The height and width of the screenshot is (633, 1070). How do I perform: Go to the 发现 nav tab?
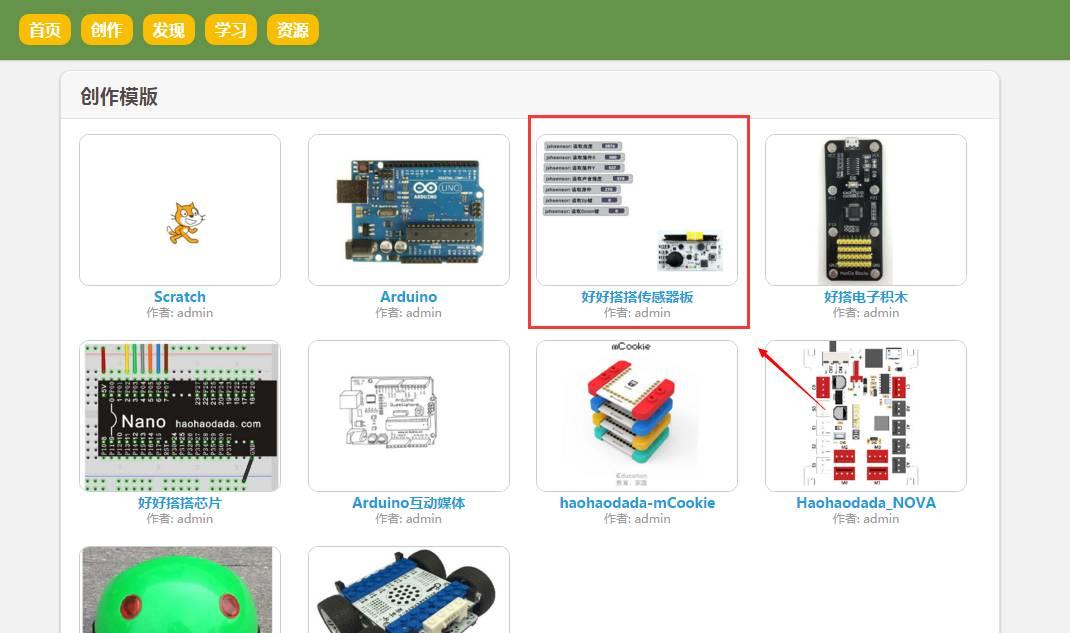tap(169, 30)
